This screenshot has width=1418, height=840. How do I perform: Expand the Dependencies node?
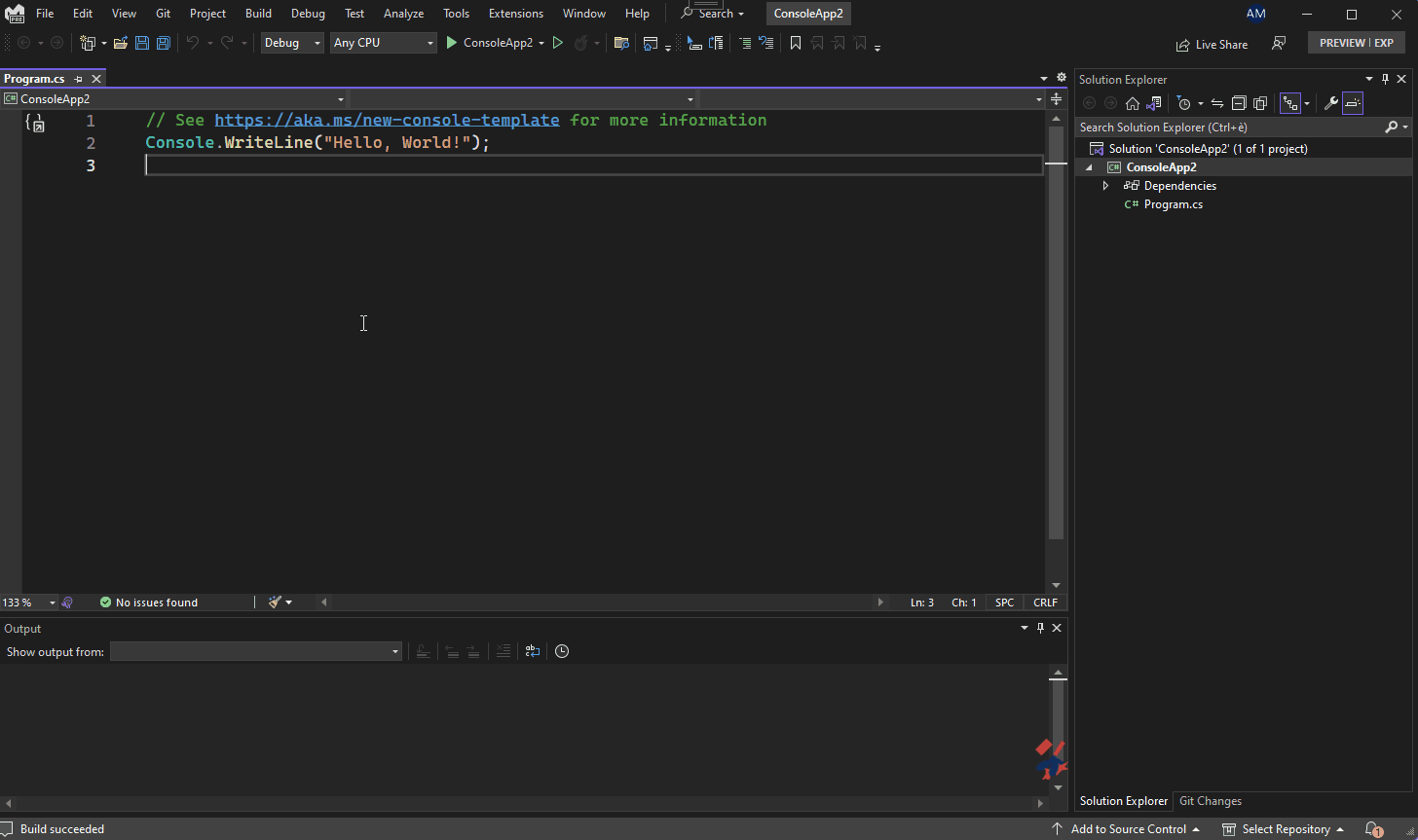1105,185
